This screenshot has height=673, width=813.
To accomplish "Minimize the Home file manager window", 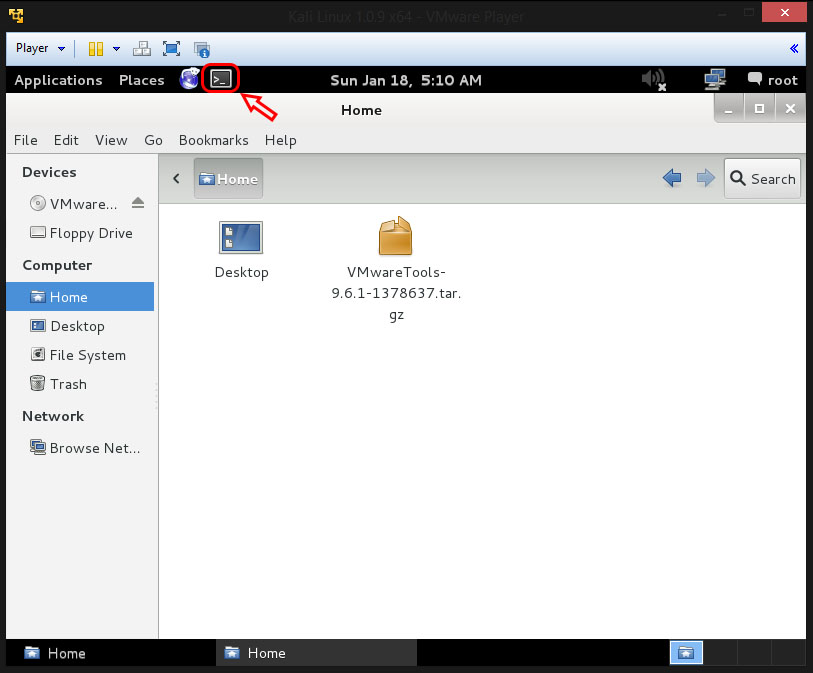I will (729, 109).
